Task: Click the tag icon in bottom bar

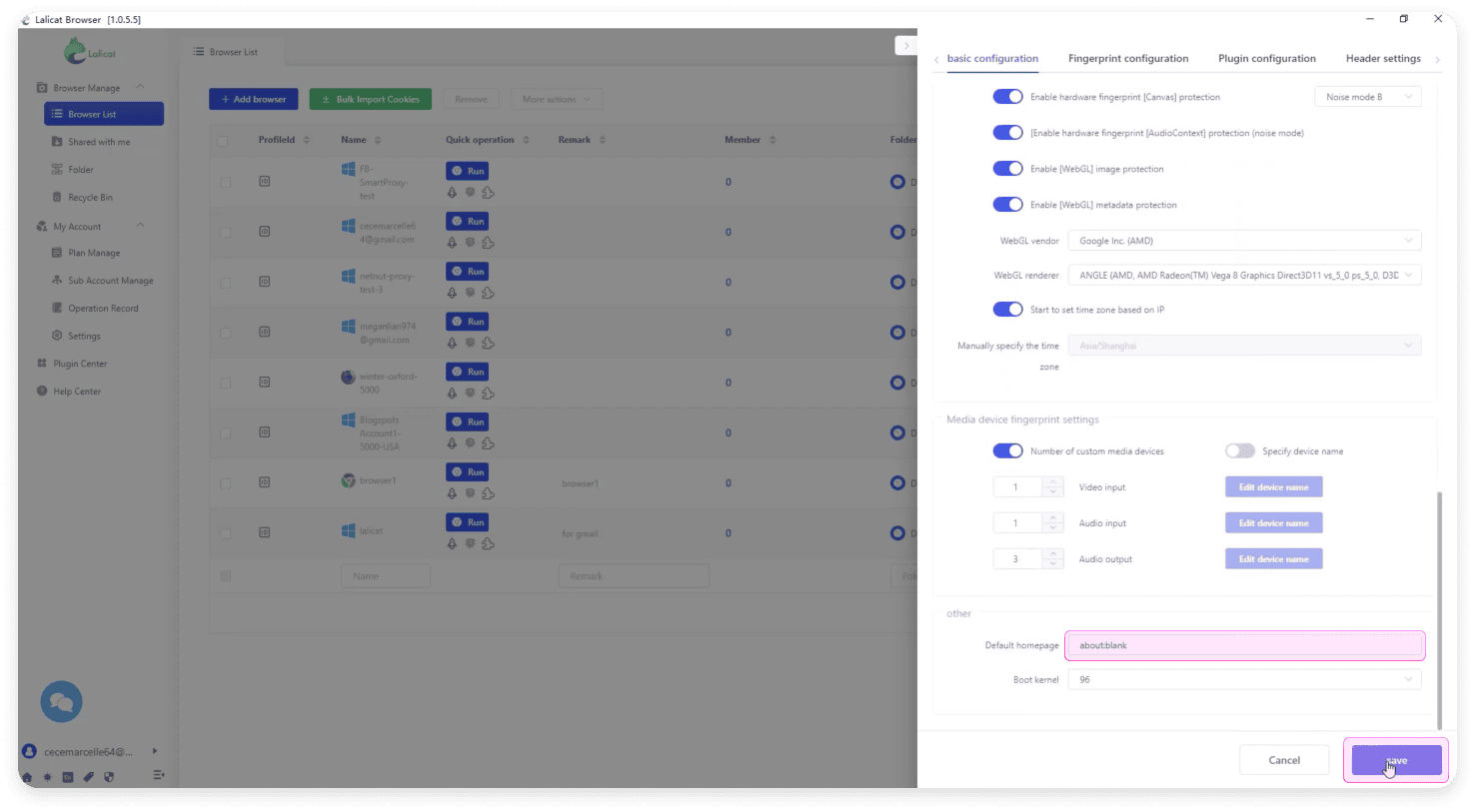Action: [x=88, y=777]
